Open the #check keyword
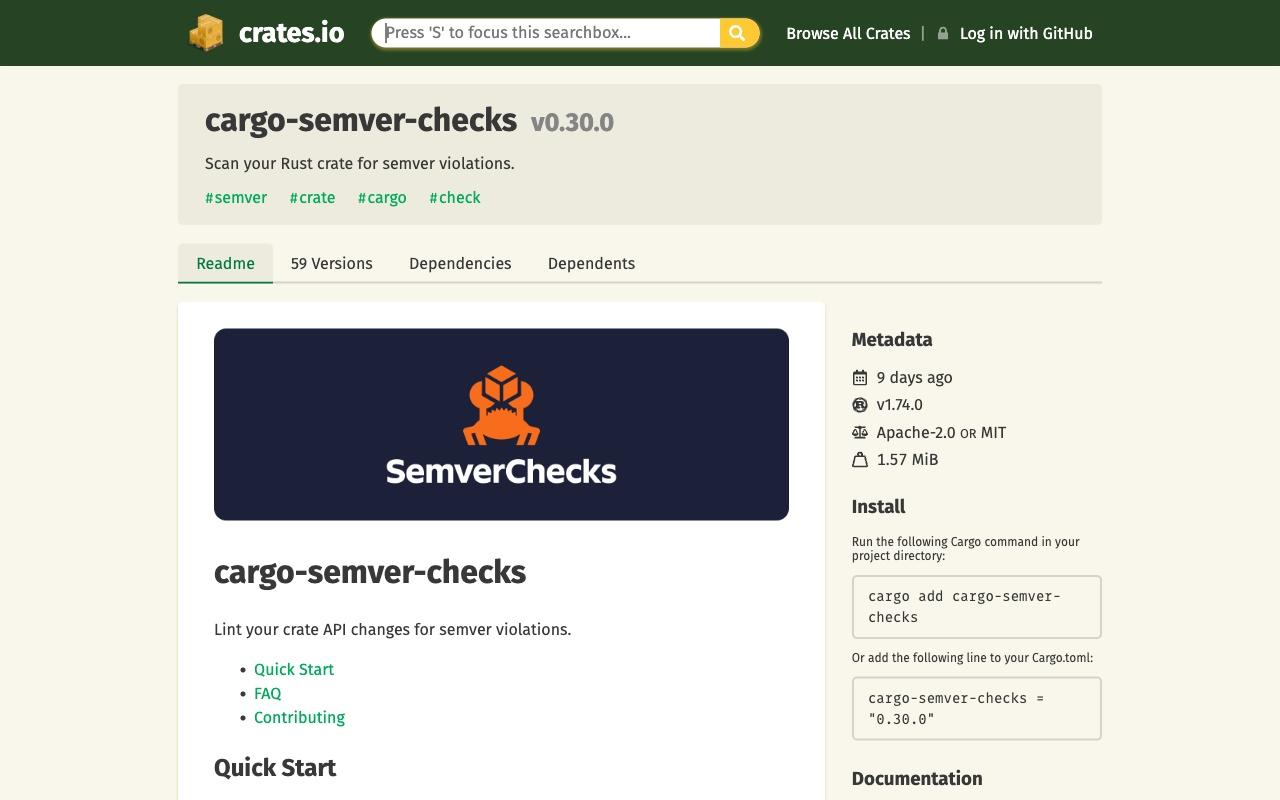The width and height of the screenshot is (1280, 800). [x=455, y=197]
